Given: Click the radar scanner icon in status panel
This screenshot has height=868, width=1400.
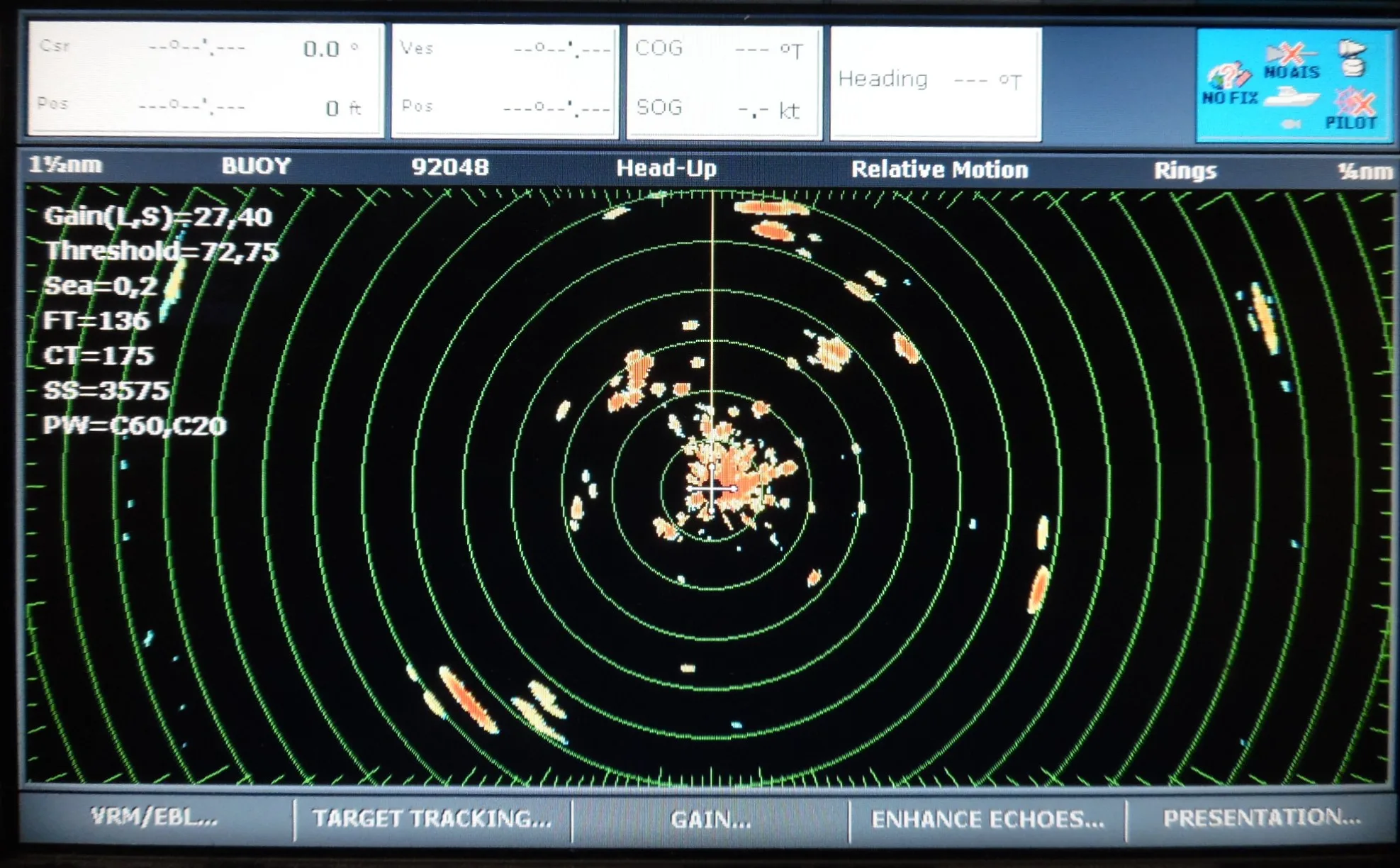Looking at the screenshot, I should [x=1353, y=58].
